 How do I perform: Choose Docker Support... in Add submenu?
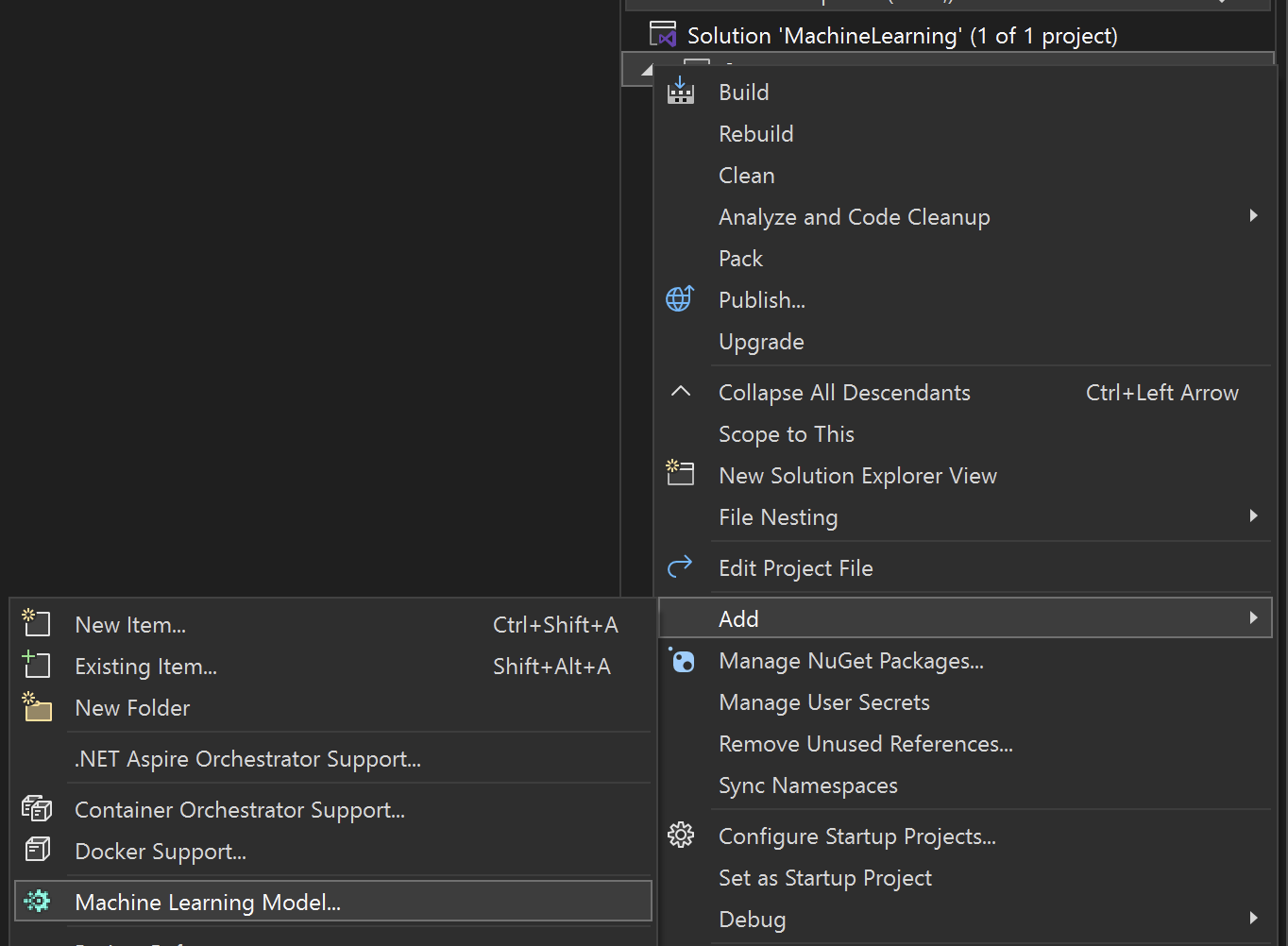tap(333, 852)
